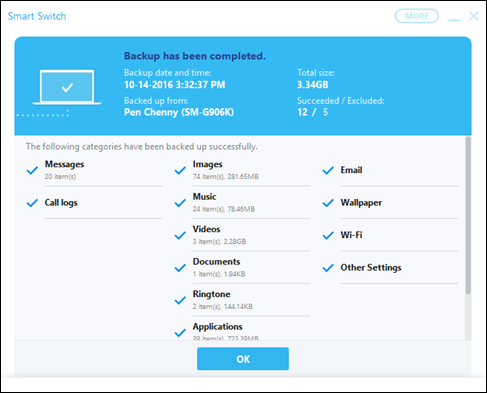Click the 'Backup date and time:' label
The height and width of the screenshot is (393, 487).
click(168, 73)
